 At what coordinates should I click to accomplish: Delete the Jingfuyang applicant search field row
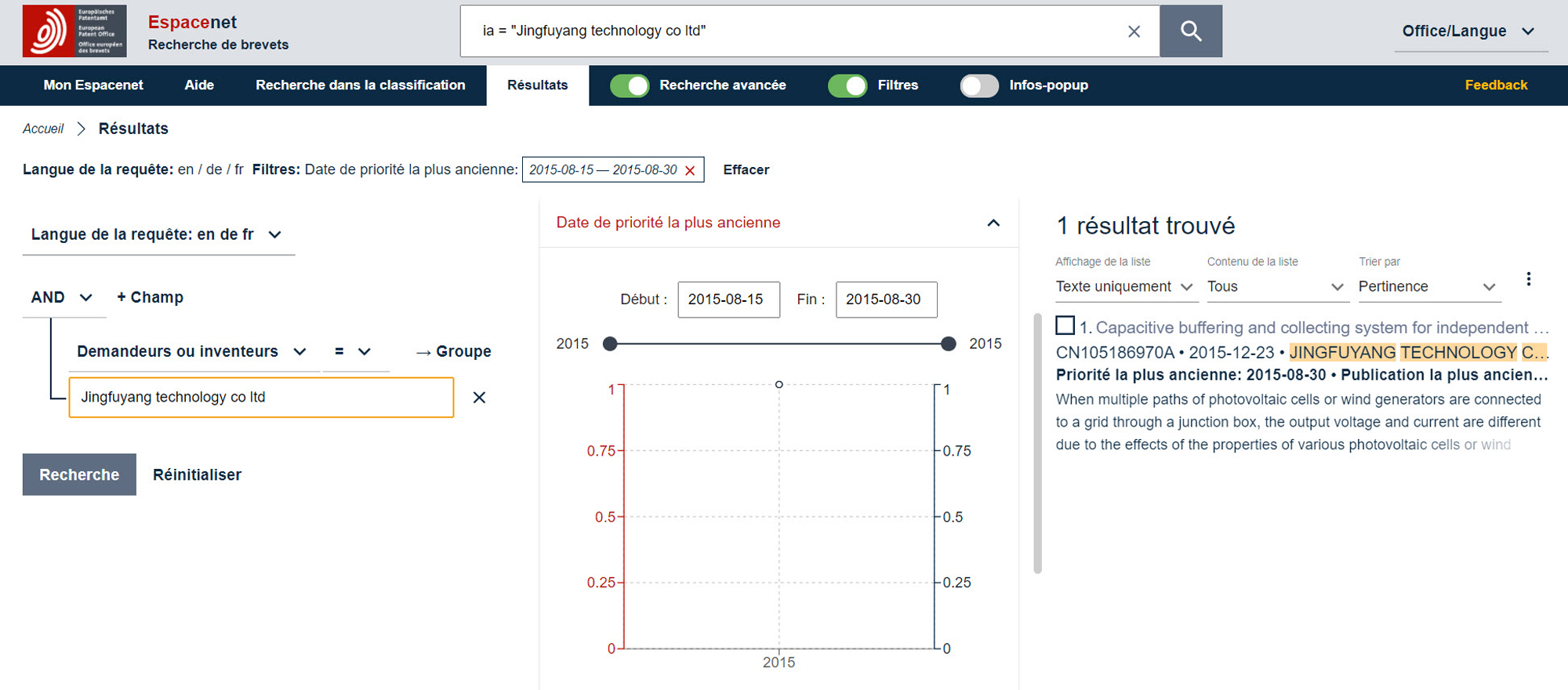pyautogui.click(x=479, y=398)
